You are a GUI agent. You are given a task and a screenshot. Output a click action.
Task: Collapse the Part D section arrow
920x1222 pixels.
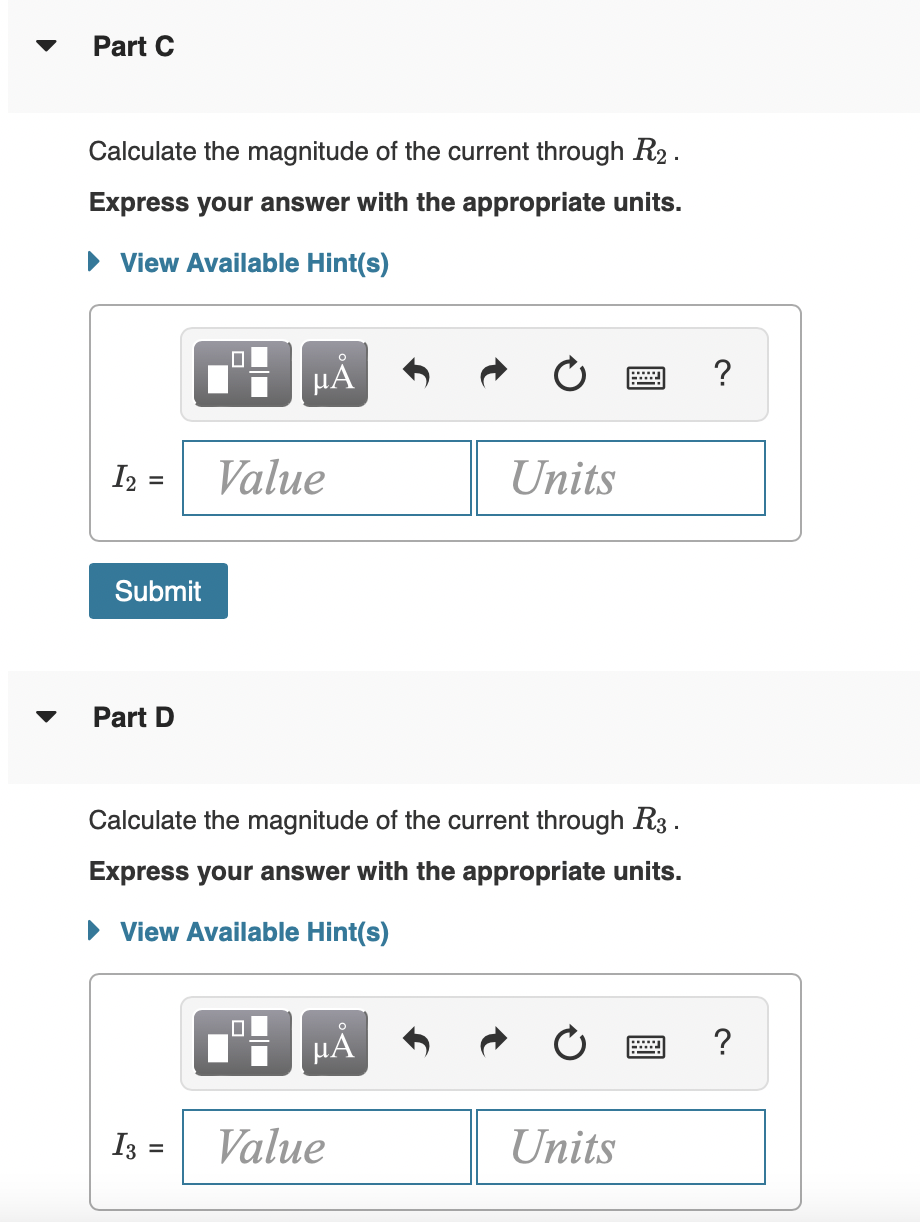(45, 717)
